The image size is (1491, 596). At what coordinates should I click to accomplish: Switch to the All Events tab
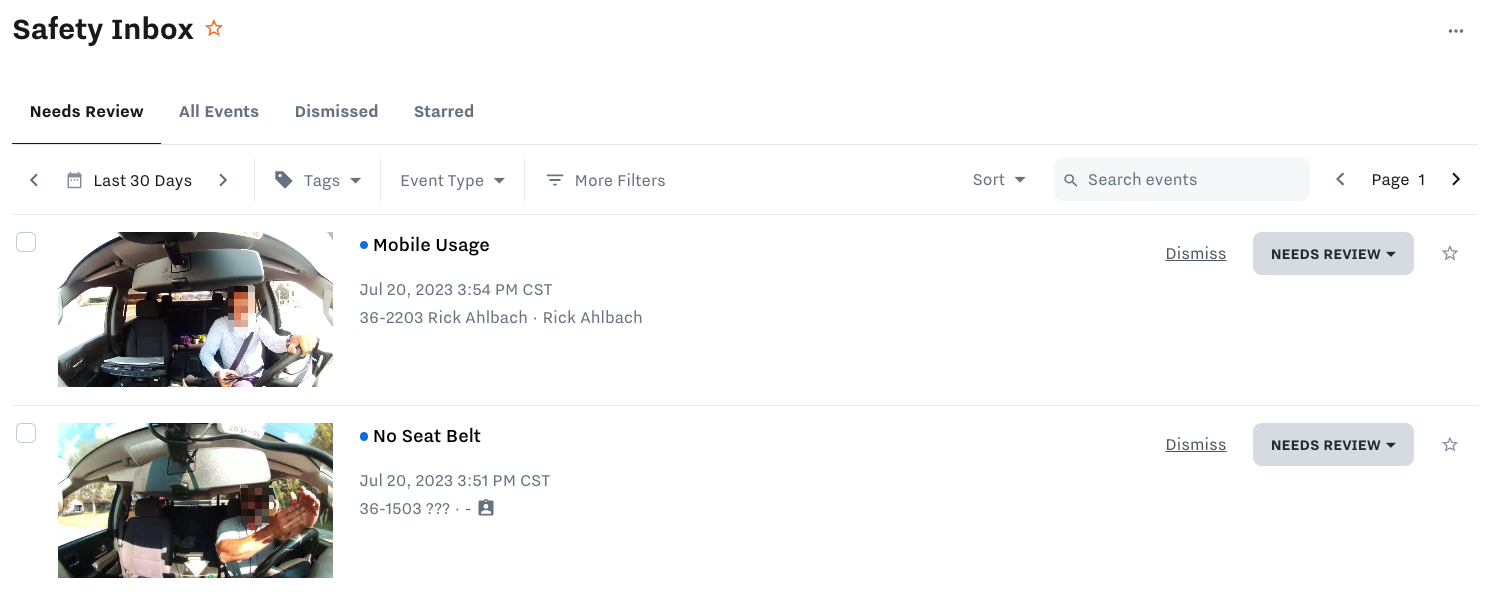[x=219, y=111]
